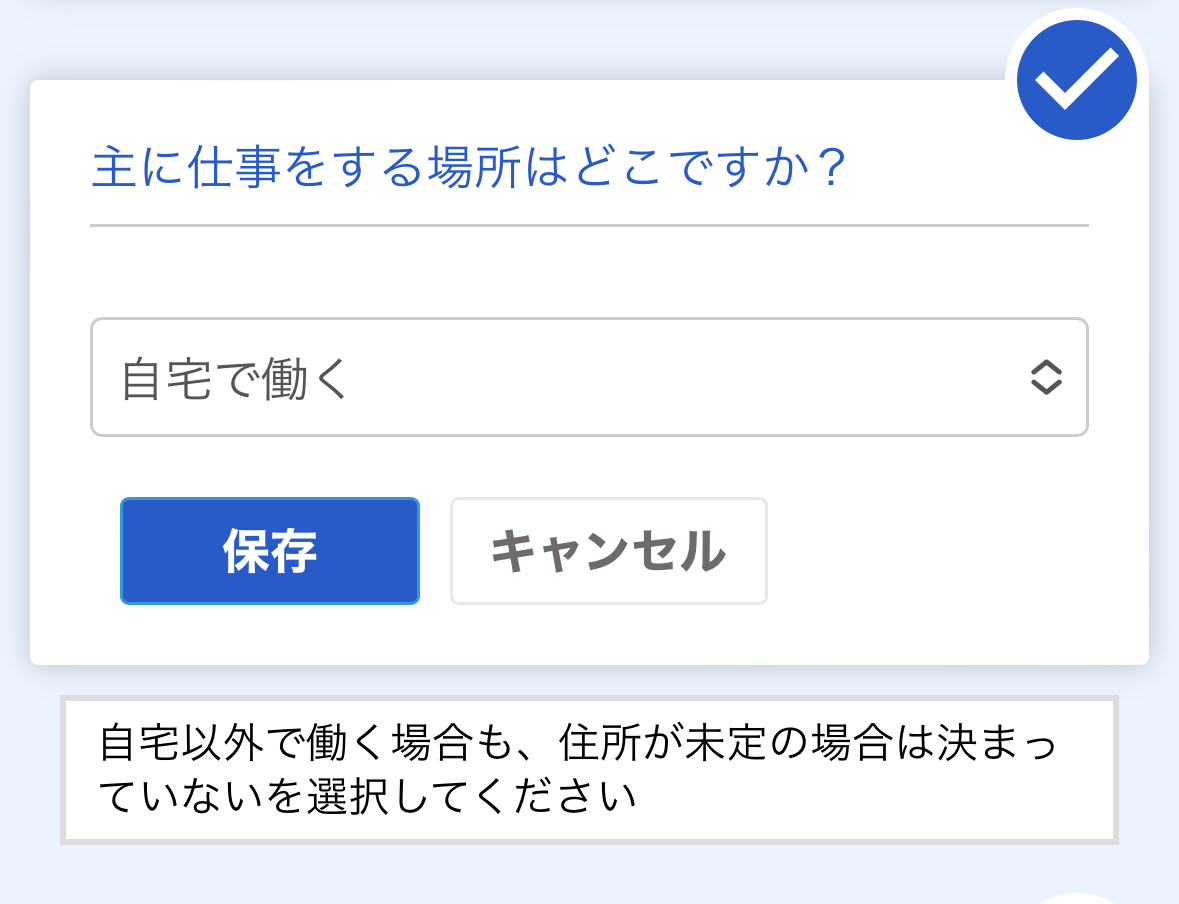Click the blank card space below the 保存 button
1179x904 pixels.
click(x=270, y=635)
